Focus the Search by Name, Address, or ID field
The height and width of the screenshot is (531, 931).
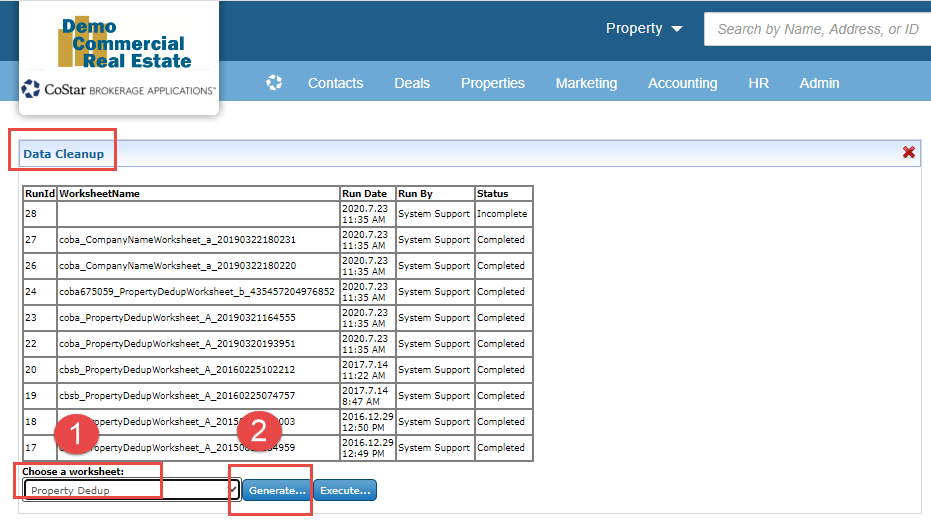click(818, 29)
